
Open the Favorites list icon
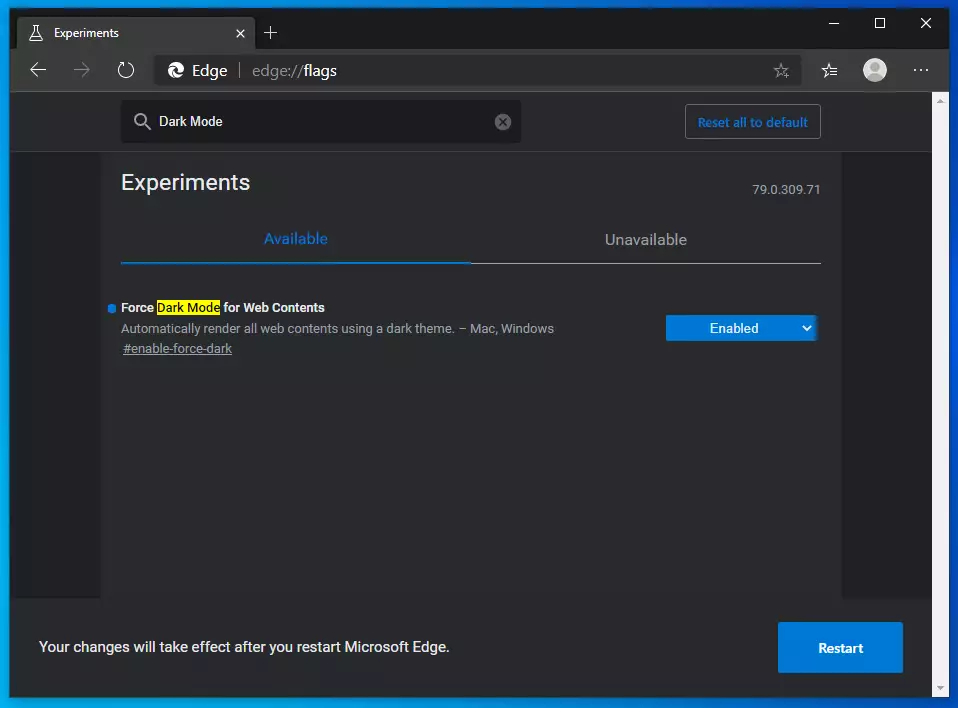829,71
